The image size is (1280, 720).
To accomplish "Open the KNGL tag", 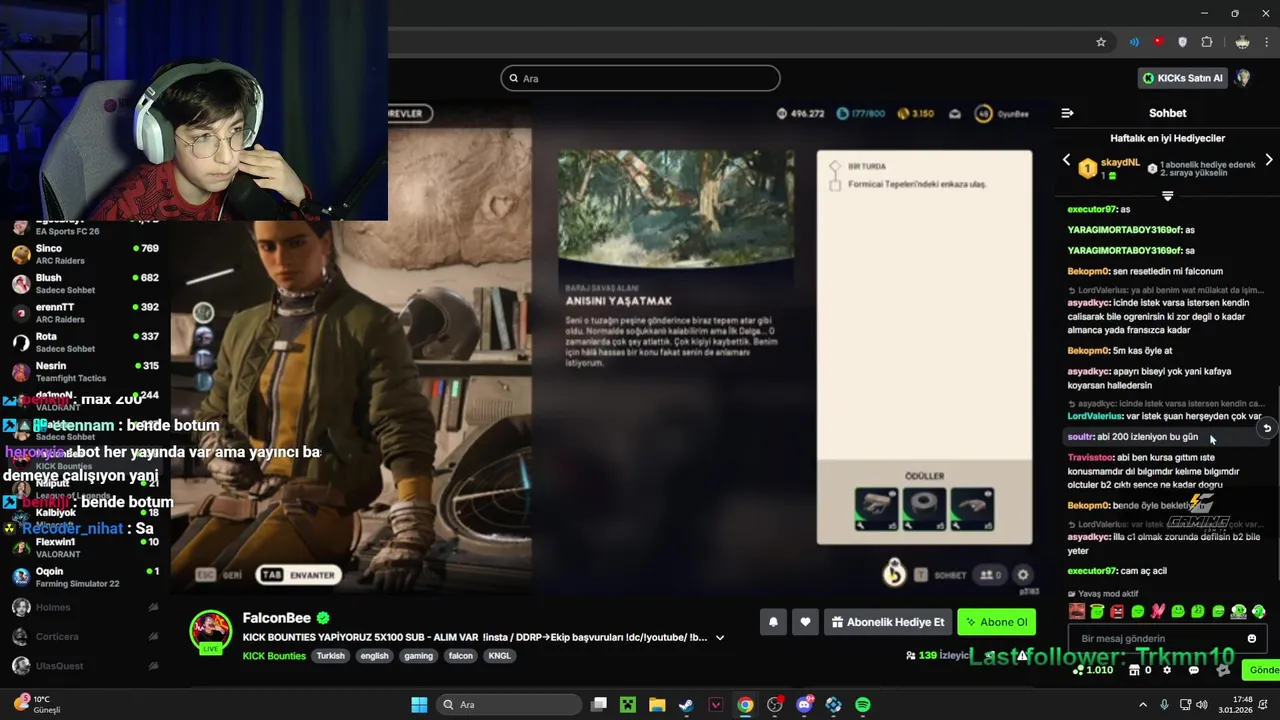I will click(499, 656).
